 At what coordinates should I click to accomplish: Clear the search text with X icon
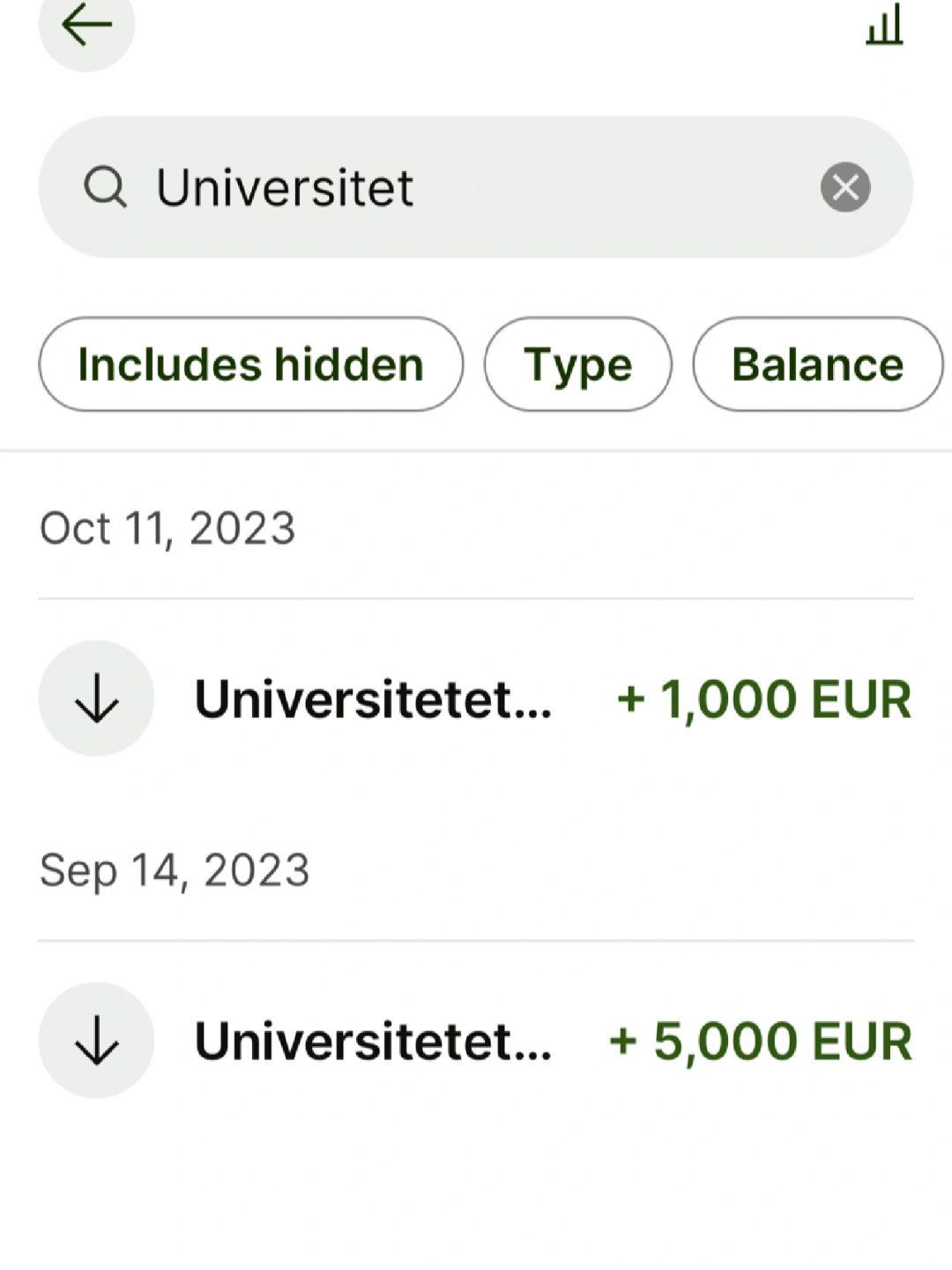845,187
